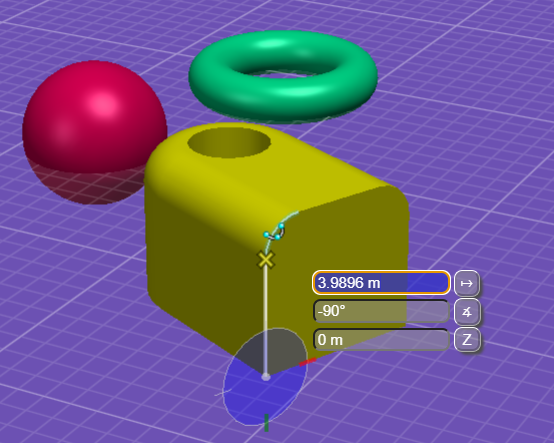Toggle the distance lock arrow icon
The width and height of the screenshot is (554, 443).
tap(467, 283)
